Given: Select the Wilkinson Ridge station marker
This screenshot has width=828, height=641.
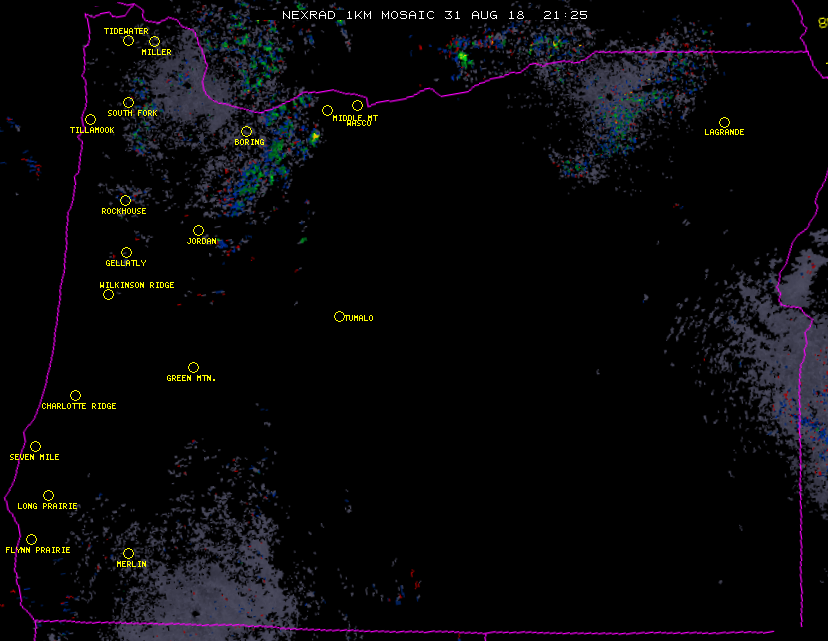Looking at the screenshot, I should tap(108, 294).
